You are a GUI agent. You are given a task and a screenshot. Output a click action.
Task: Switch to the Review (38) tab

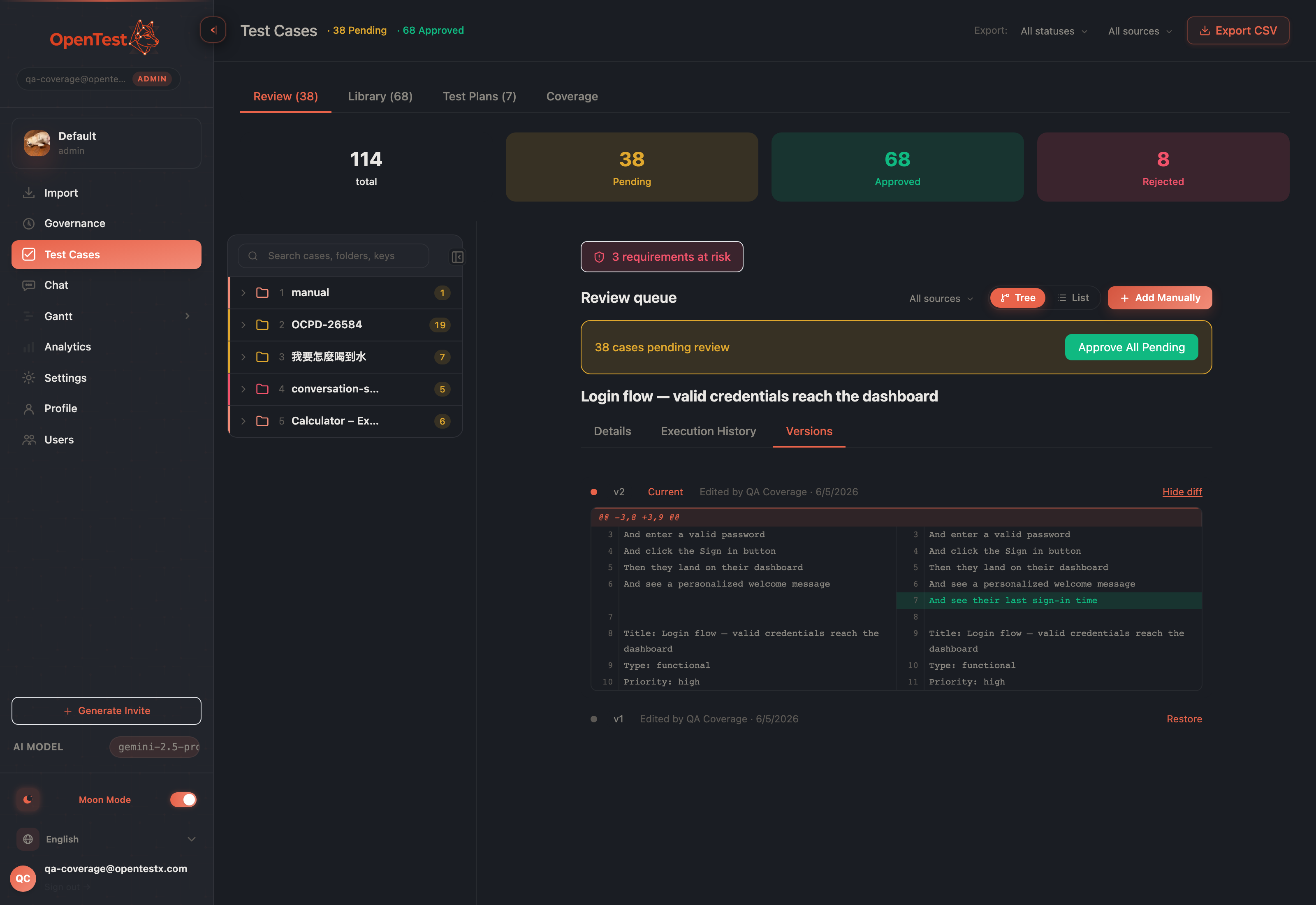286,96
